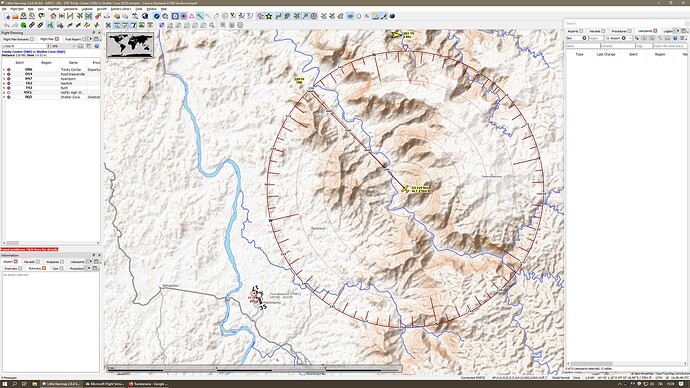
Task: Click the Open Flight Plan folder icon
Action: [15, 16]
